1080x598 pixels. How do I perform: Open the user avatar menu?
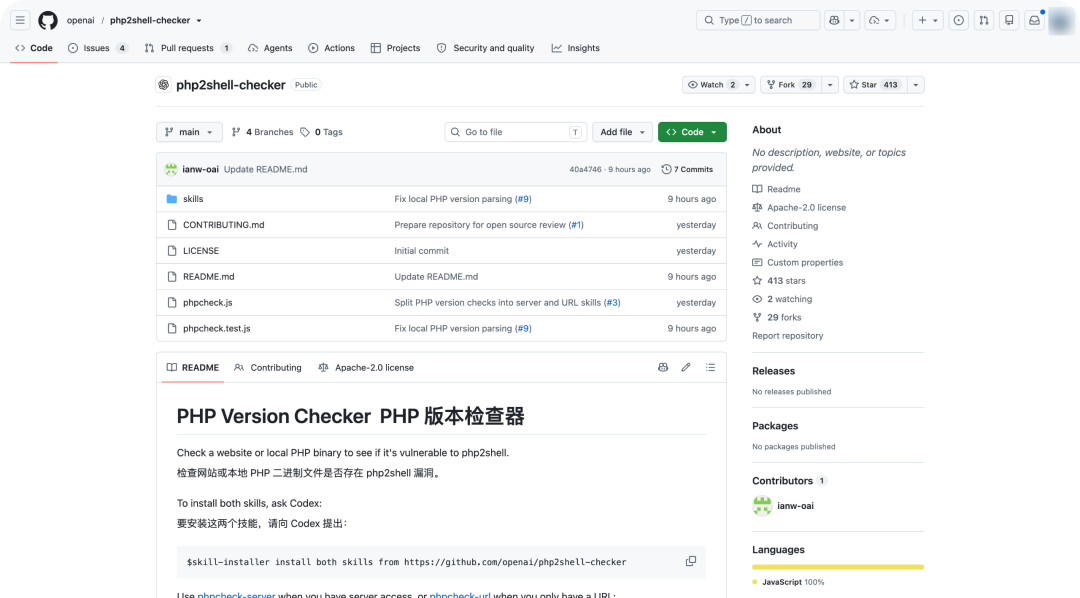tap(1061, 21)
